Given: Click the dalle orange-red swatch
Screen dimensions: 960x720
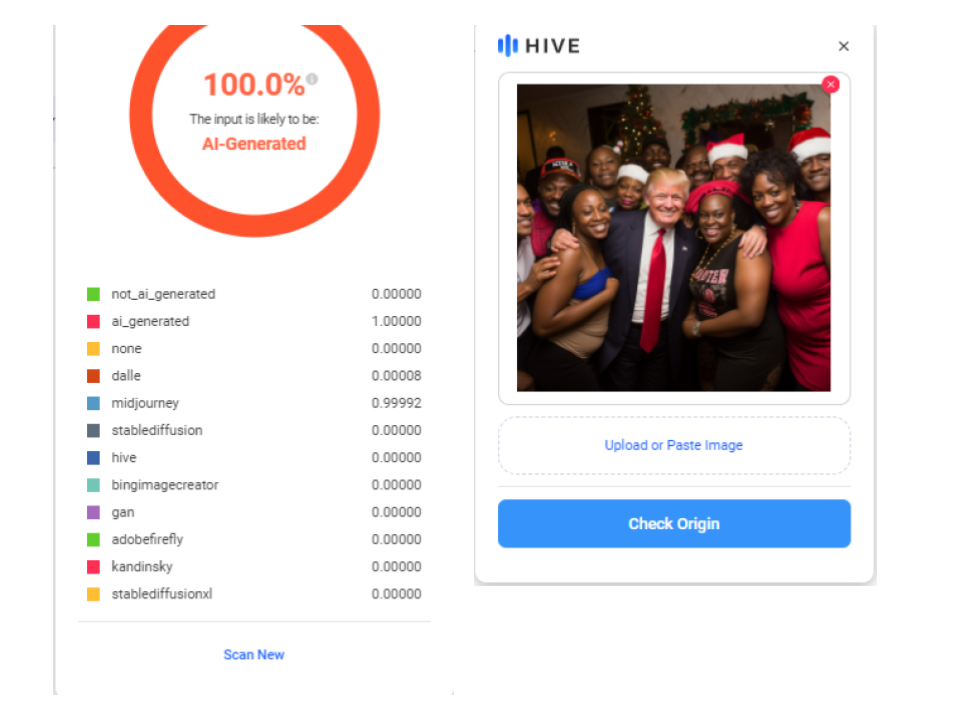Looking at the screenshot, I should [94, 376].
